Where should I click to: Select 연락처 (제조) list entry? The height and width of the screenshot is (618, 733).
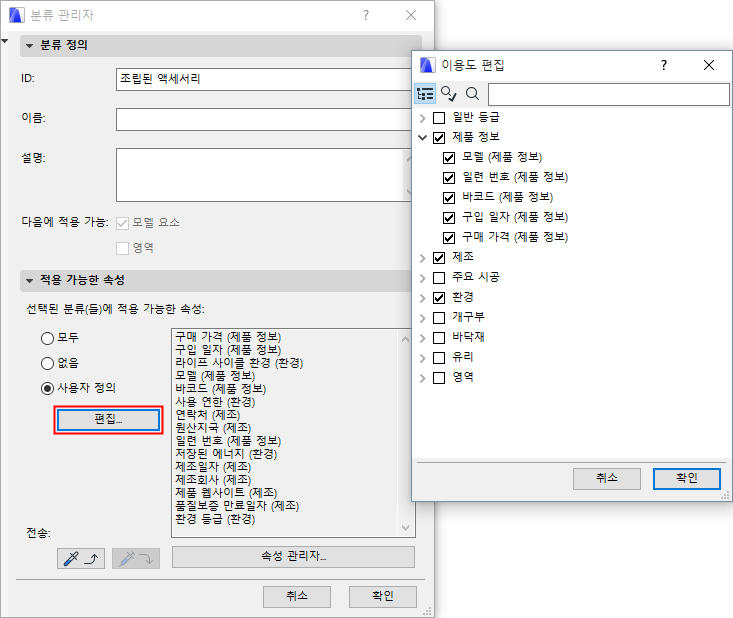click(208, 415)
